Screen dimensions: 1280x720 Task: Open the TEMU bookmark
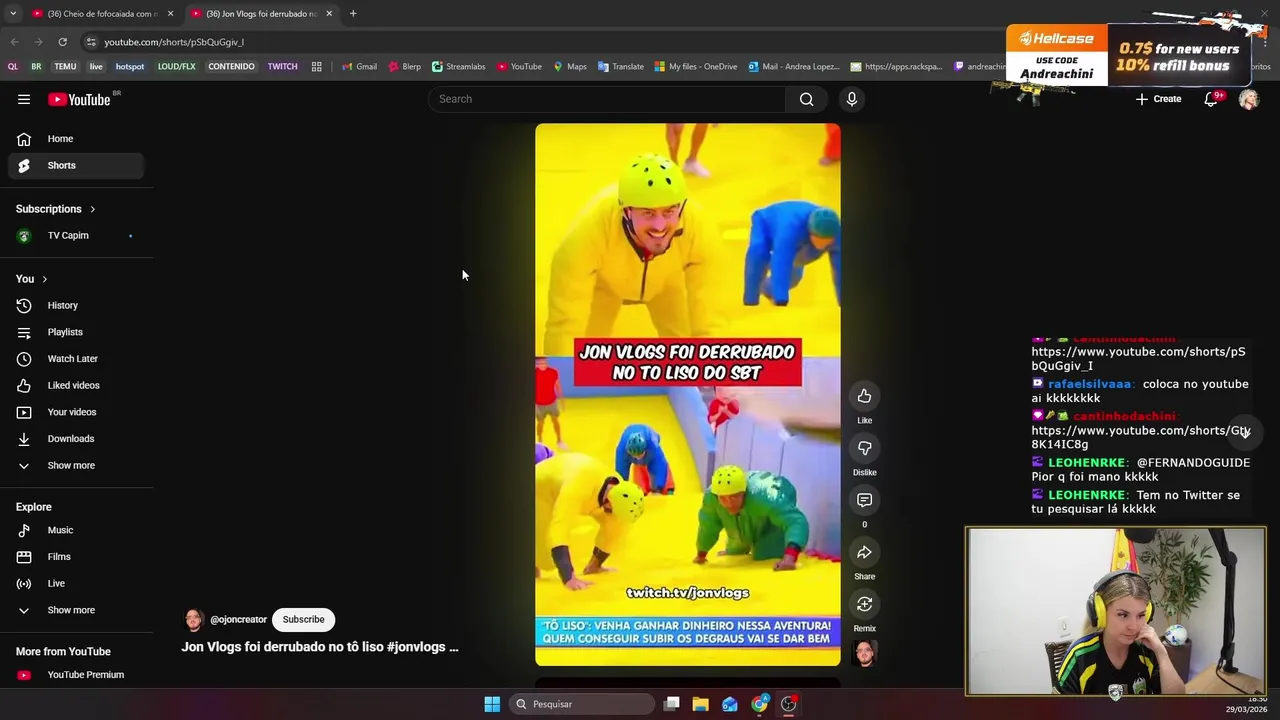[65, 67]
